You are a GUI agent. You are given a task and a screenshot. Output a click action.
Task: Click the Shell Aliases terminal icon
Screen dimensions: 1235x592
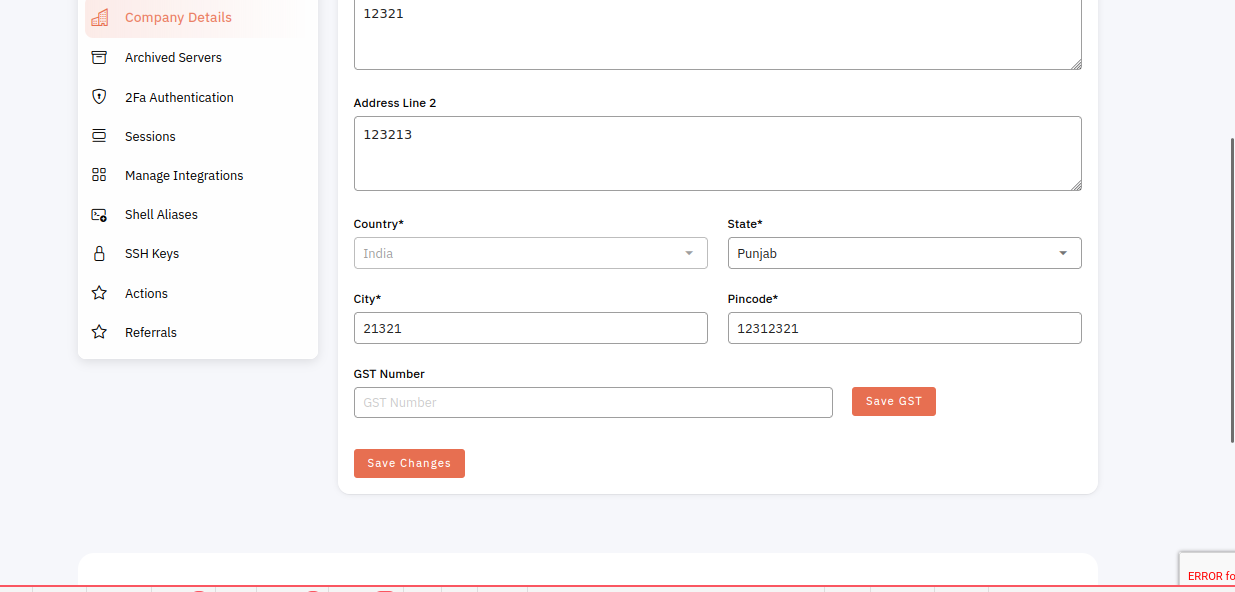coord(99,214)
